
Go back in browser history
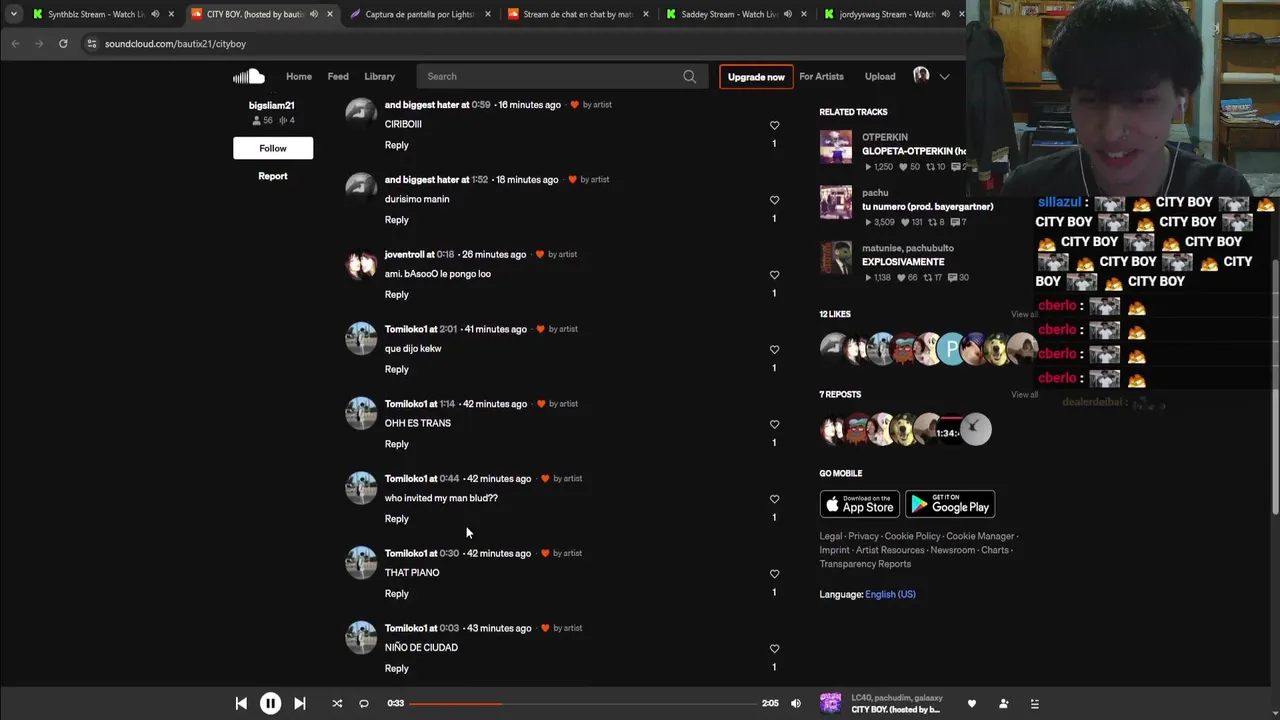pos(15,44)
